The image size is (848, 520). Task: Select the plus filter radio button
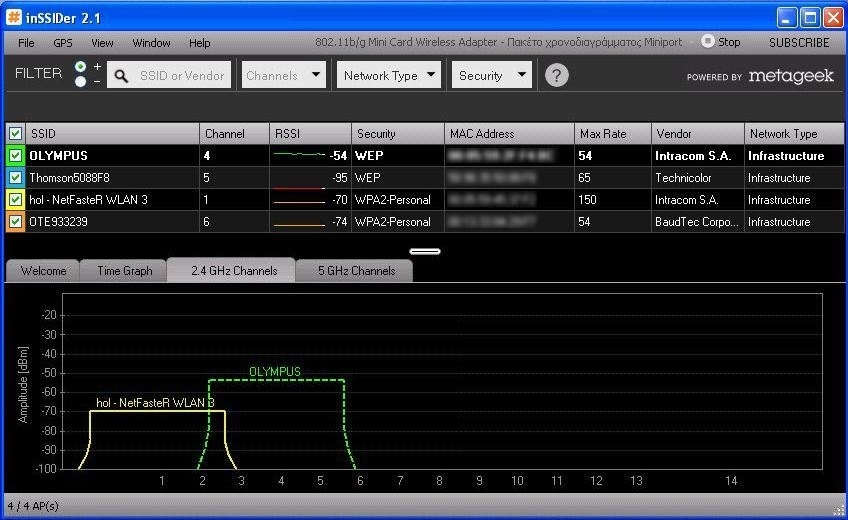tap(81, 66)
